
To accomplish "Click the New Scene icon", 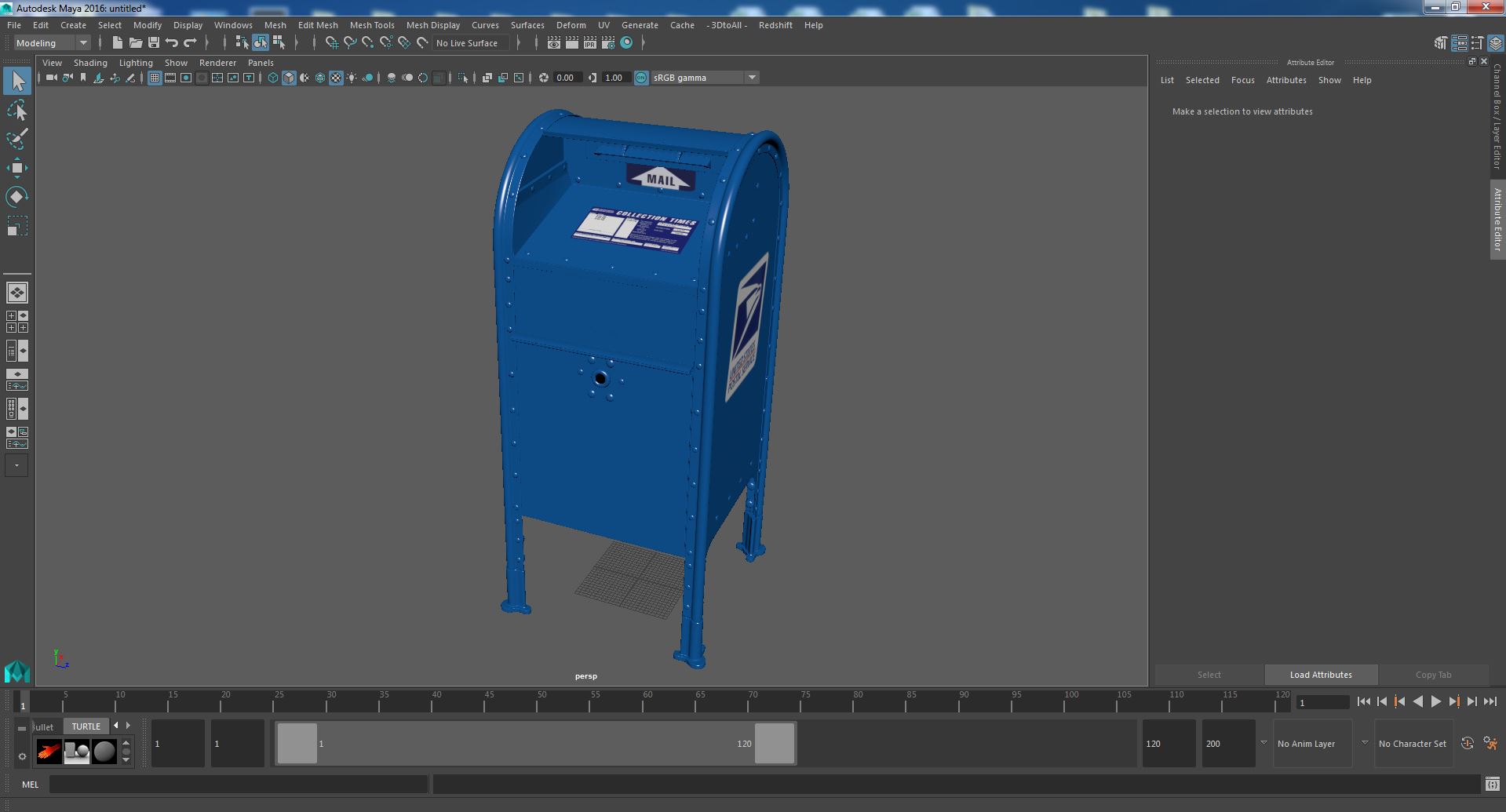I will (118, 43).
